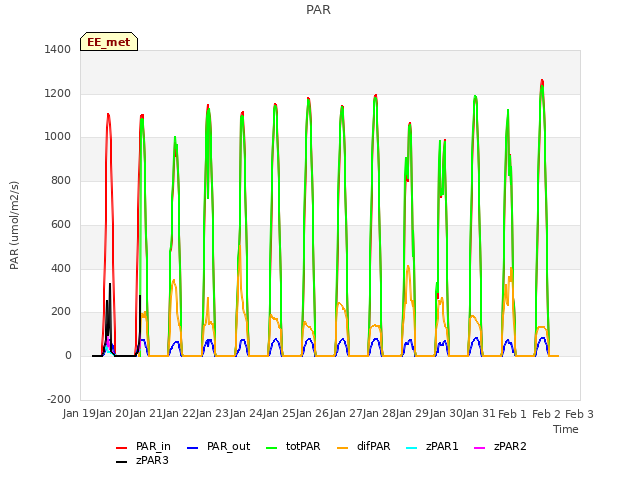
Task: Click the 1200 y-axis tick label
Action: 58,93
